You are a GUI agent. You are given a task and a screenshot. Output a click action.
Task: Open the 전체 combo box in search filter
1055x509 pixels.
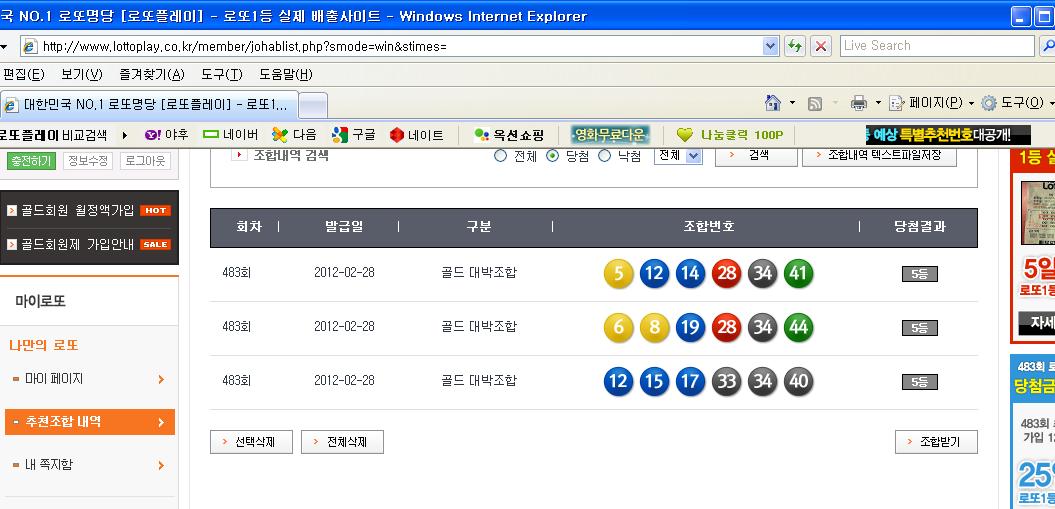678,156
